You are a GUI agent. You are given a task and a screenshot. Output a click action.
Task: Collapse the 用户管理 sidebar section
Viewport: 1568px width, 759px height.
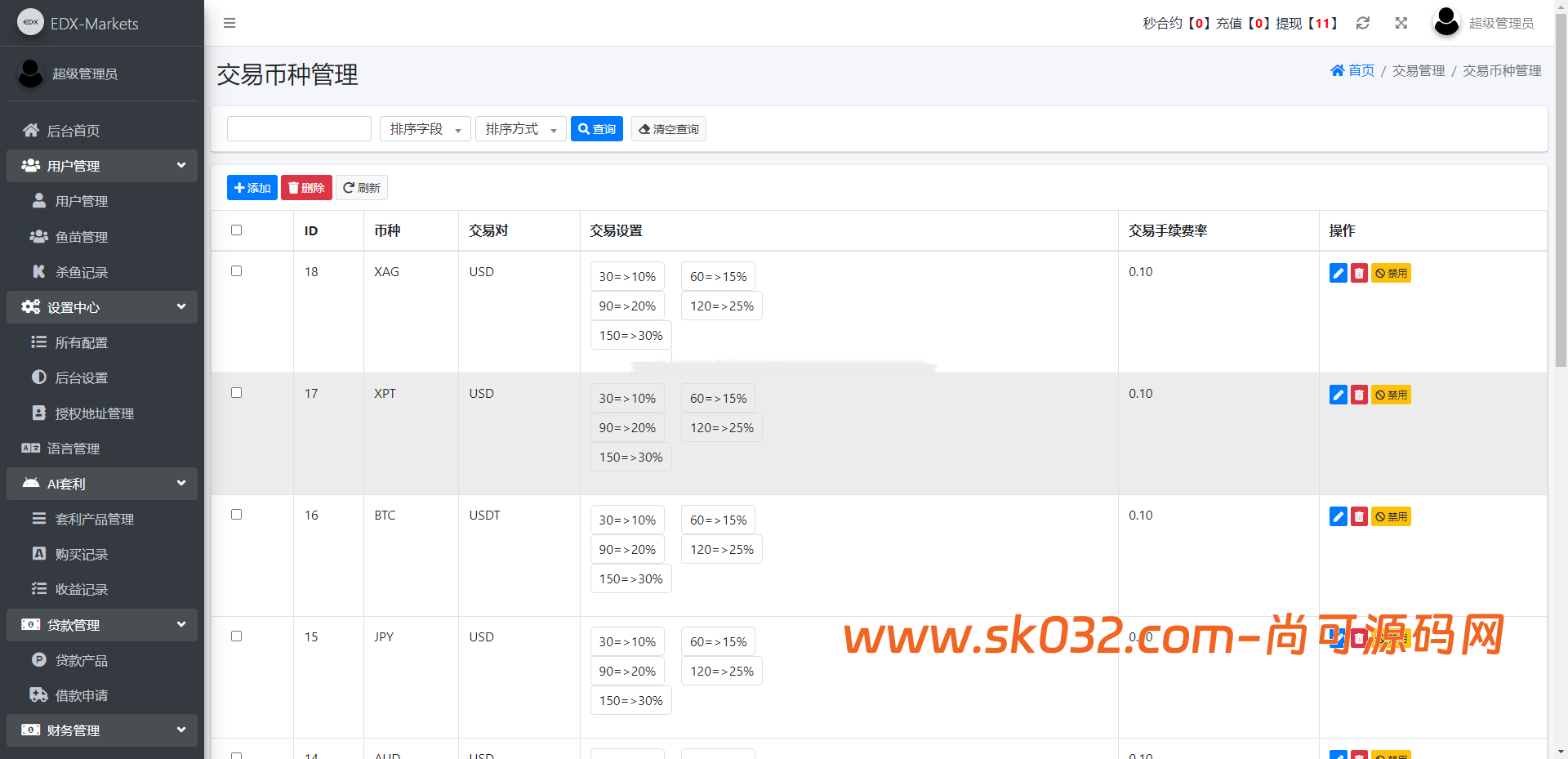tap(102, 166)
